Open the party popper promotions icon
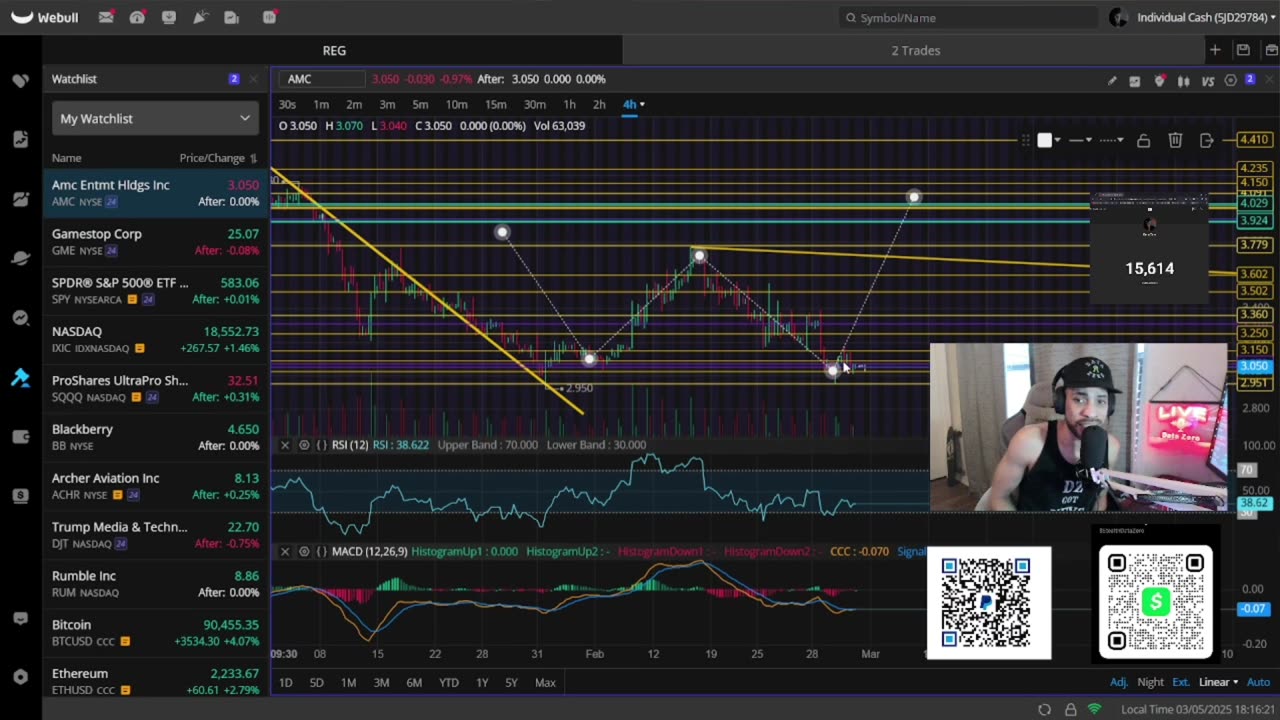This screenshot has height=720, width=1280. (x=200, y=17)
